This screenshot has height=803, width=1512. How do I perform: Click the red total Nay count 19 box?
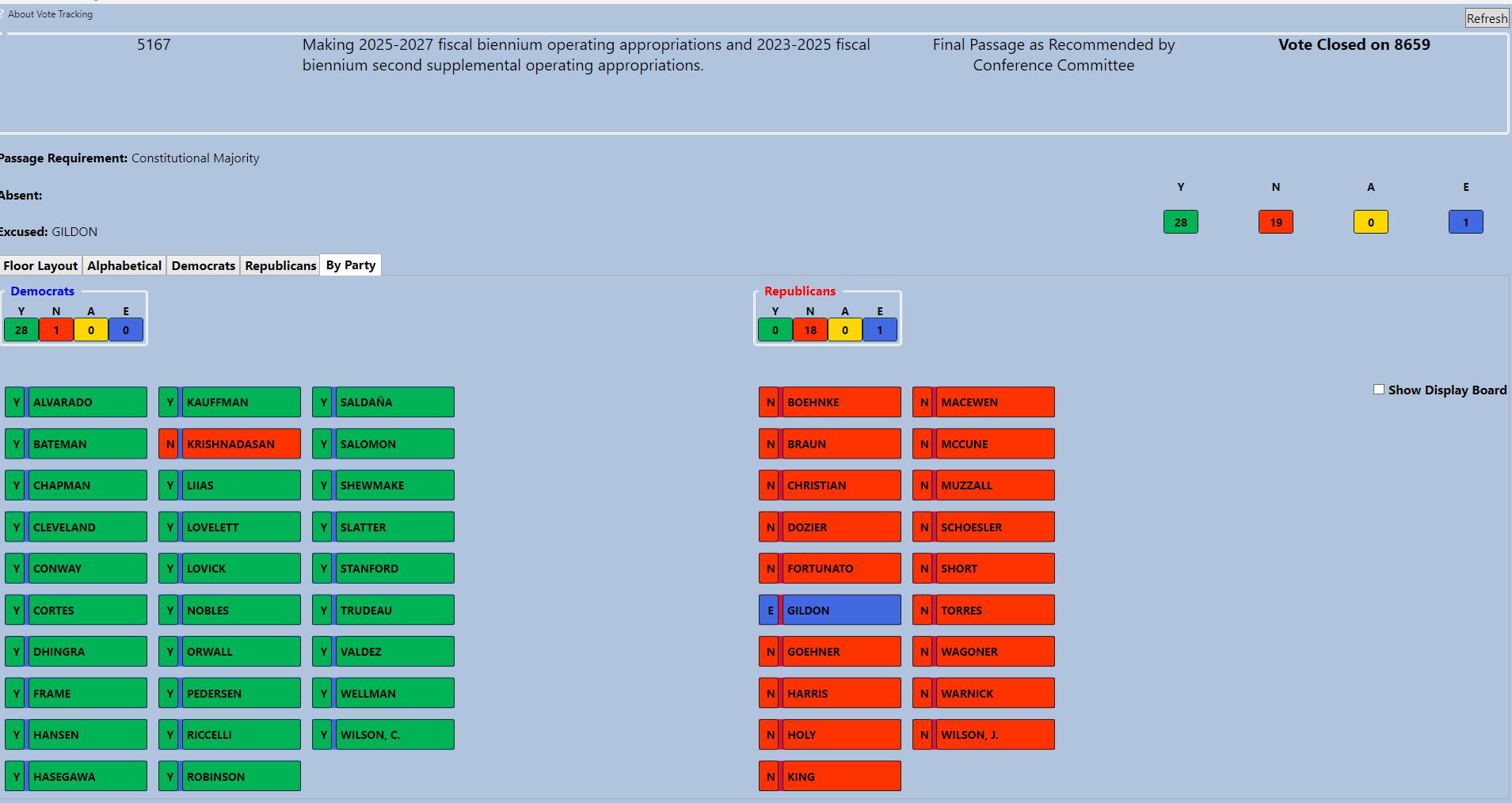(x=1275, y=223)
